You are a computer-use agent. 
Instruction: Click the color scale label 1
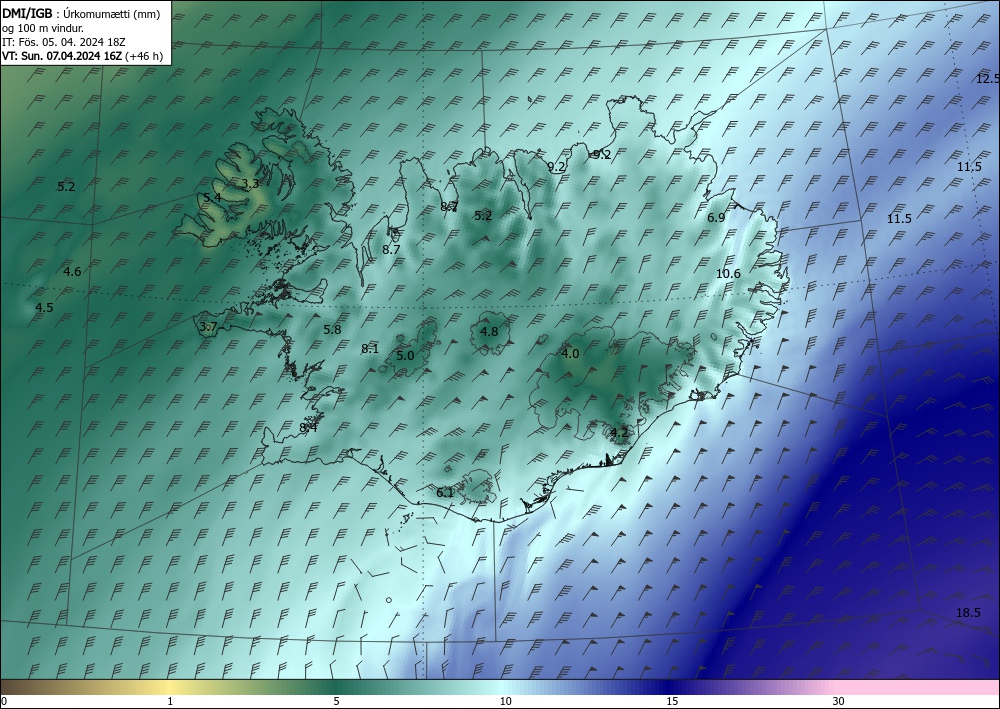(x=170, y=701)
